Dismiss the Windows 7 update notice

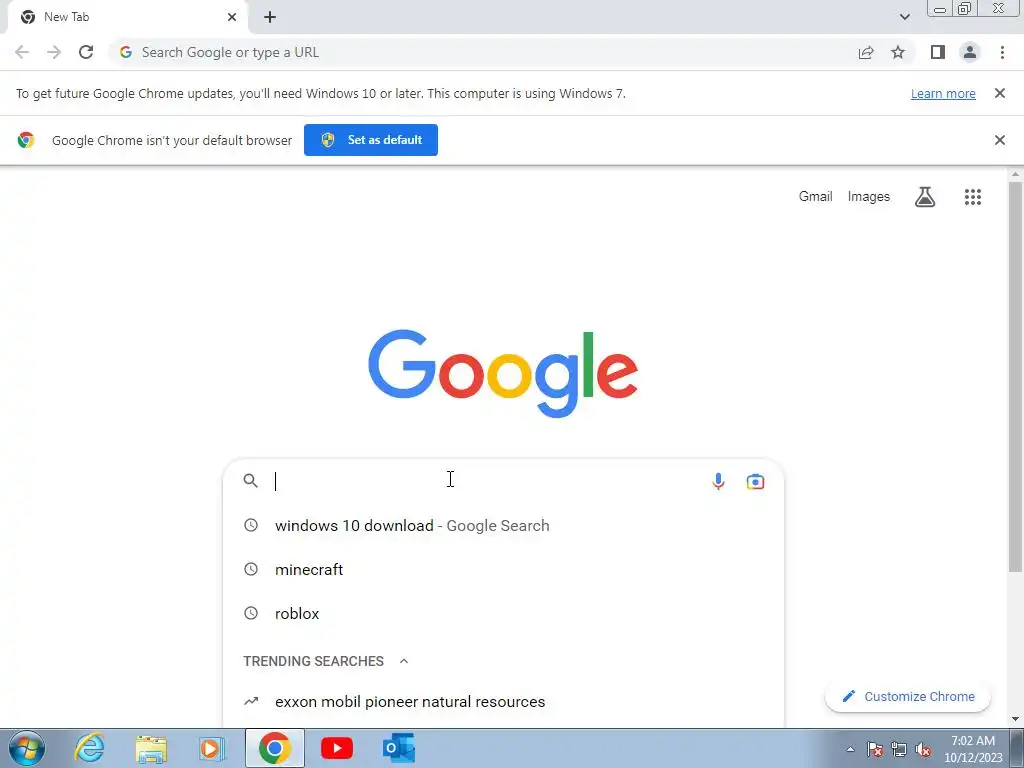999,93
